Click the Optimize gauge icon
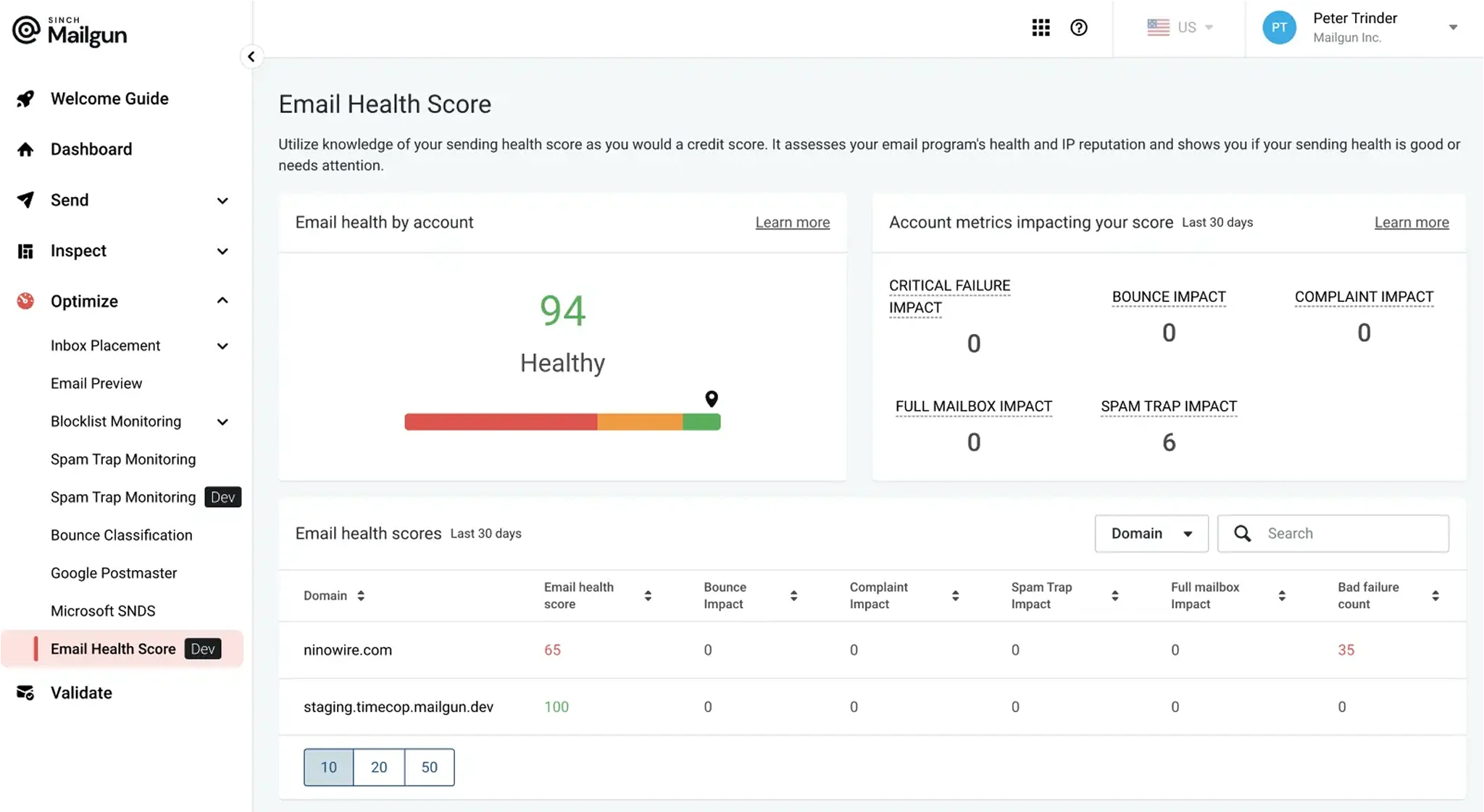 tap(25, 301)
